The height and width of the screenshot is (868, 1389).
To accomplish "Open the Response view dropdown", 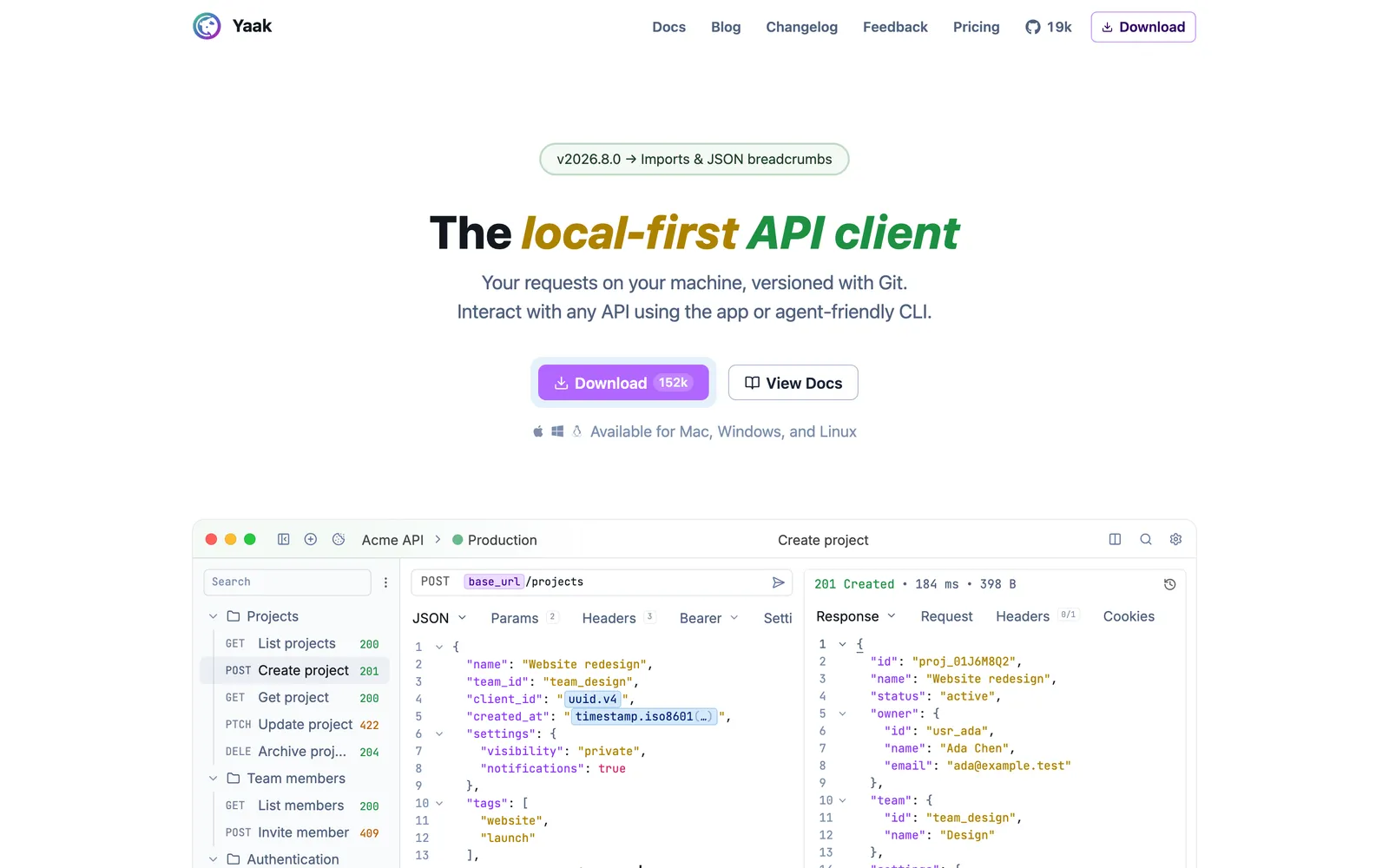I will (856, 616).
